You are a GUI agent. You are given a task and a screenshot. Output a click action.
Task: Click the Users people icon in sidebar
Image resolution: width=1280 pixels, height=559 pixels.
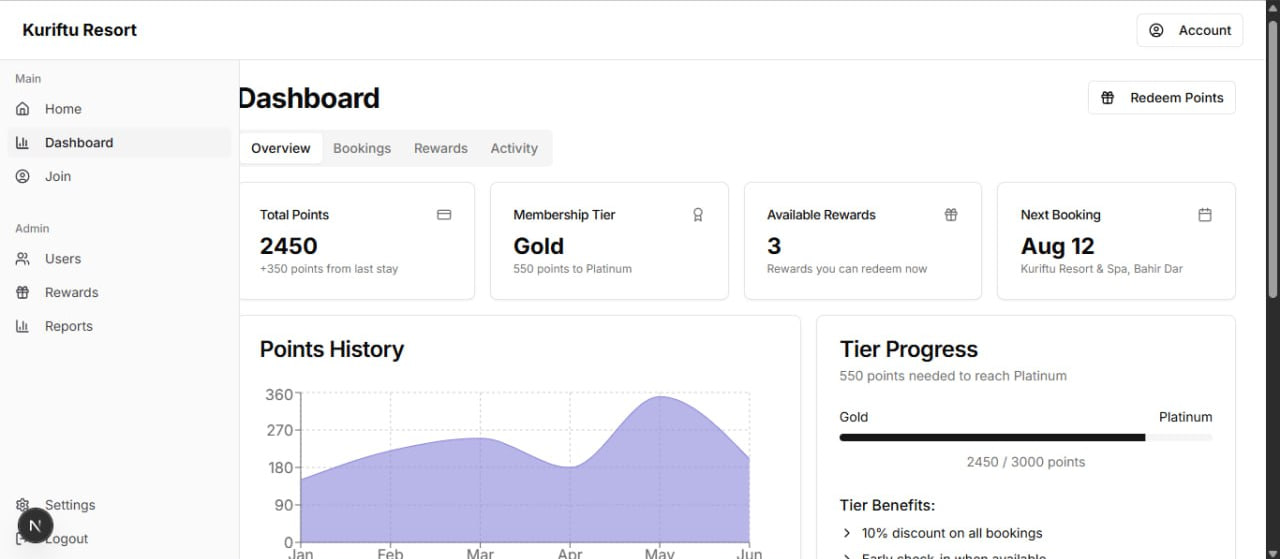tap(23, 259)
